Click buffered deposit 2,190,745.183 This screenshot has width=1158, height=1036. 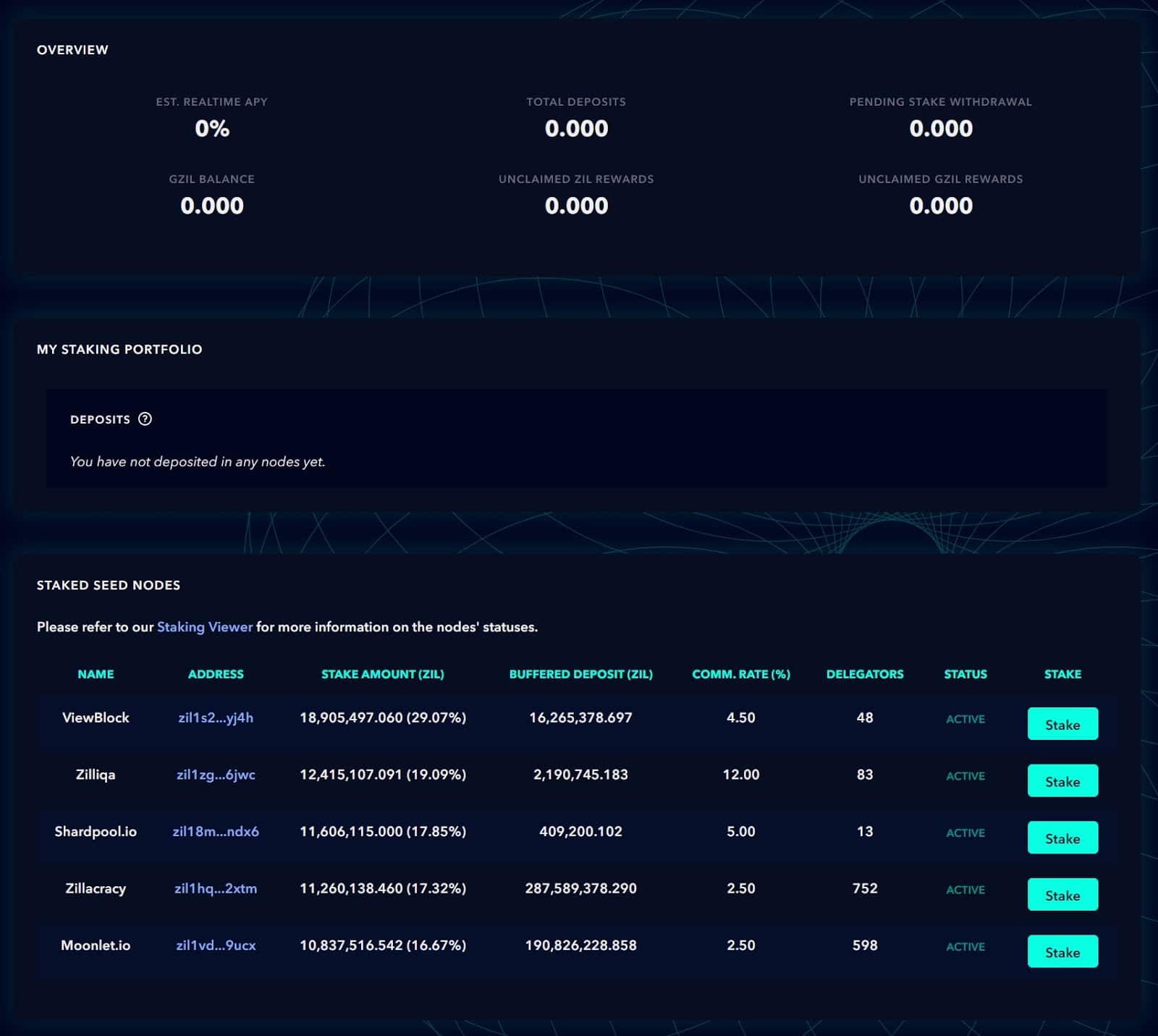click(x=580, y=775)
